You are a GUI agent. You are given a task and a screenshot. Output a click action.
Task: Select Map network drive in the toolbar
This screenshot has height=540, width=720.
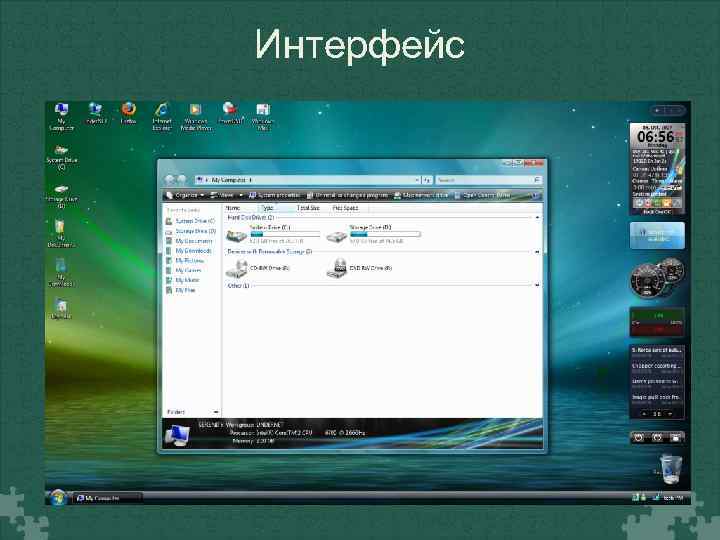(421, 195)
